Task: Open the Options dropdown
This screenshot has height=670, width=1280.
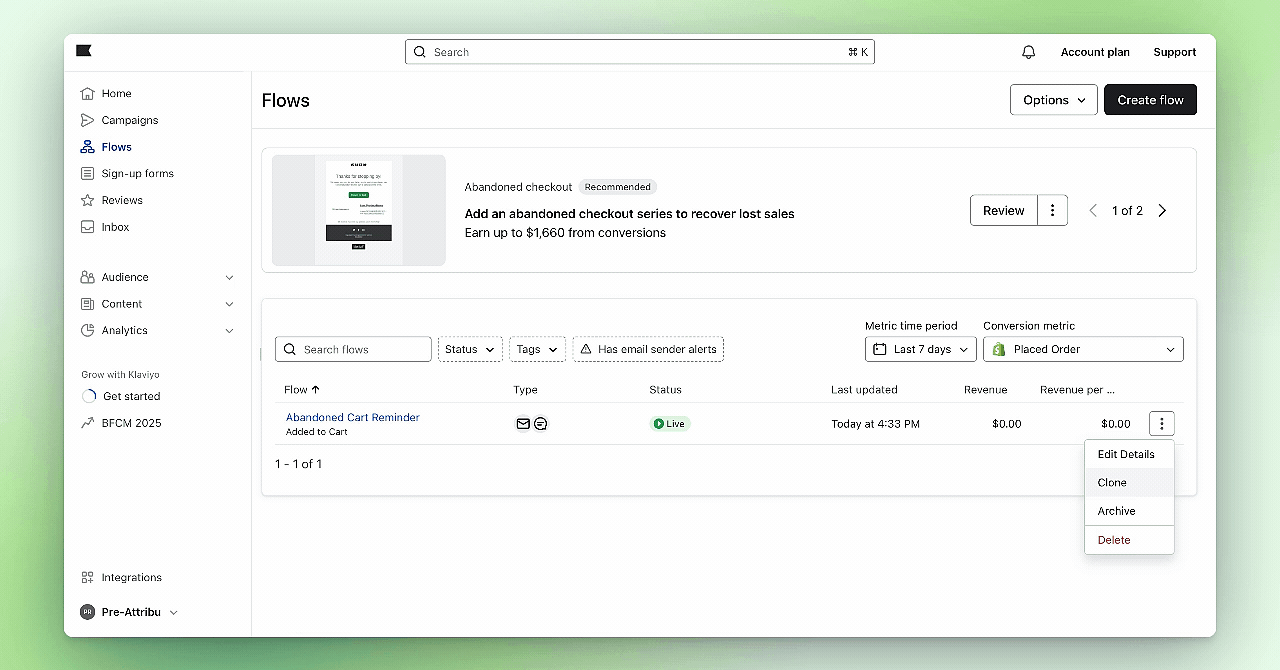Action: (1054, 100)
